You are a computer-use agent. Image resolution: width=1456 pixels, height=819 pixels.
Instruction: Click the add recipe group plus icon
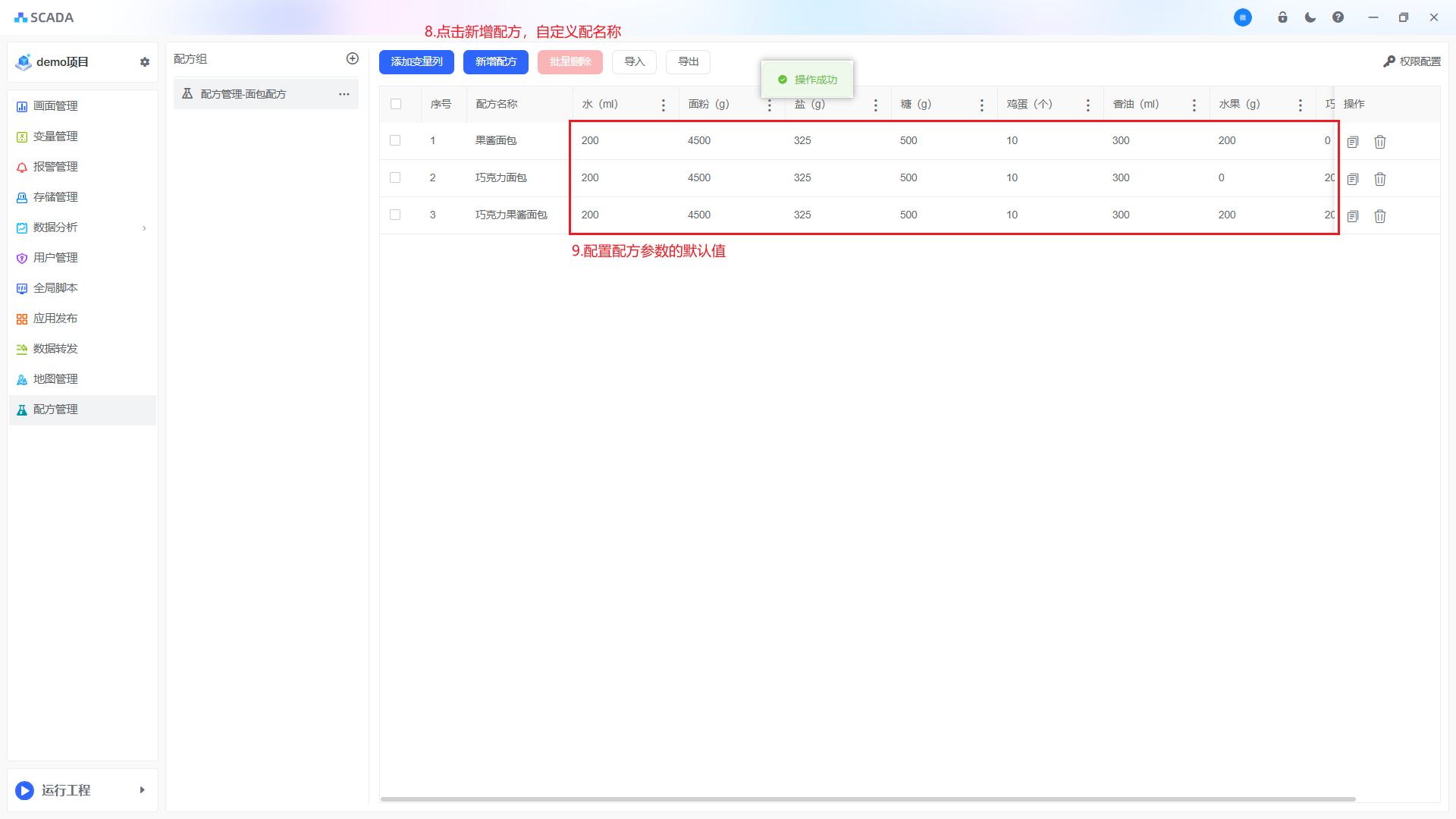tap(352, 58)
